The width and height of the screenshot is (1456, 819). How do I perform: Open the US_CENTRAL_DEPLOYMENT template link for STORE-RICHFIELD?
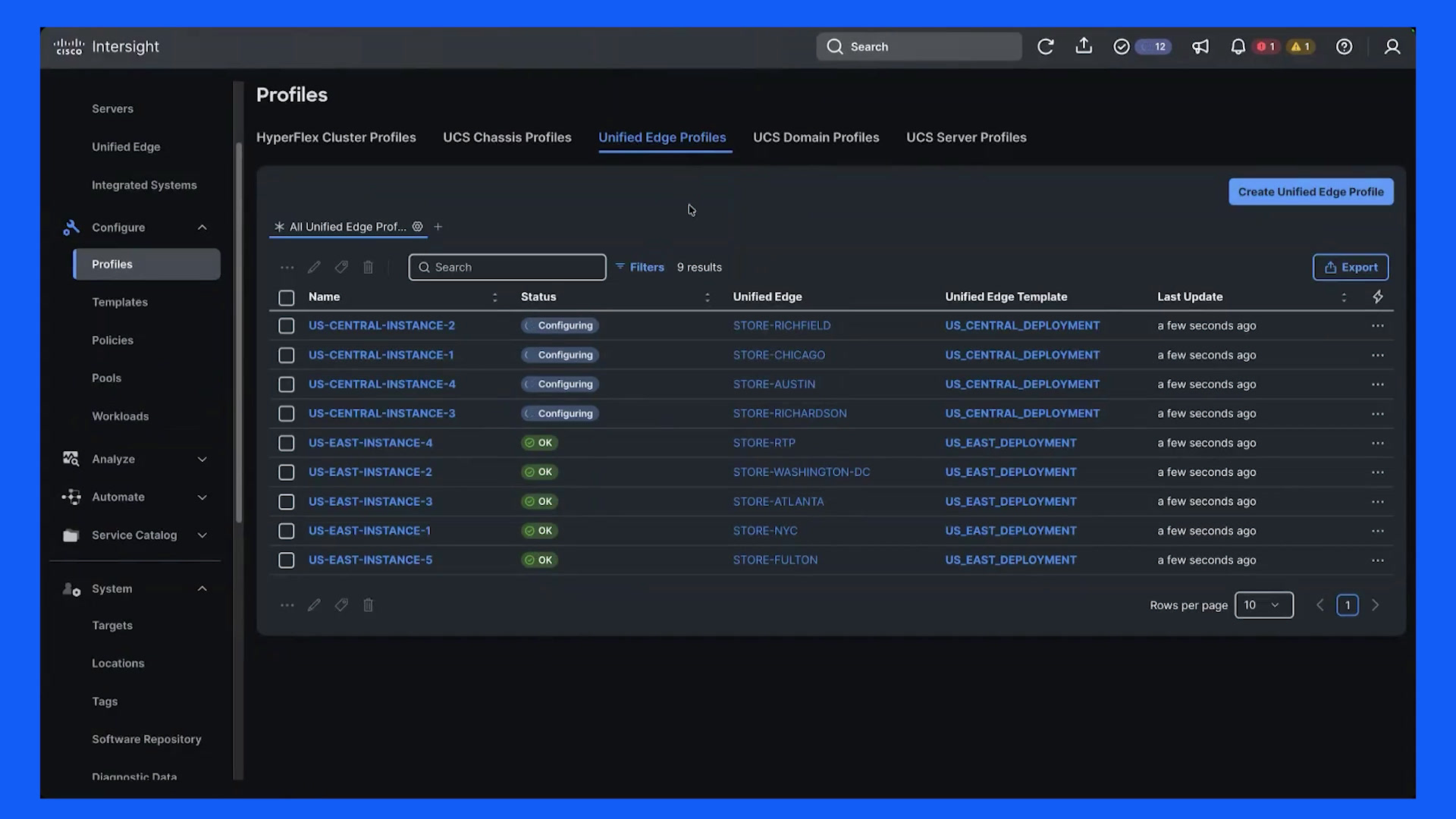pyautogui.click(x=1021, y=325)
